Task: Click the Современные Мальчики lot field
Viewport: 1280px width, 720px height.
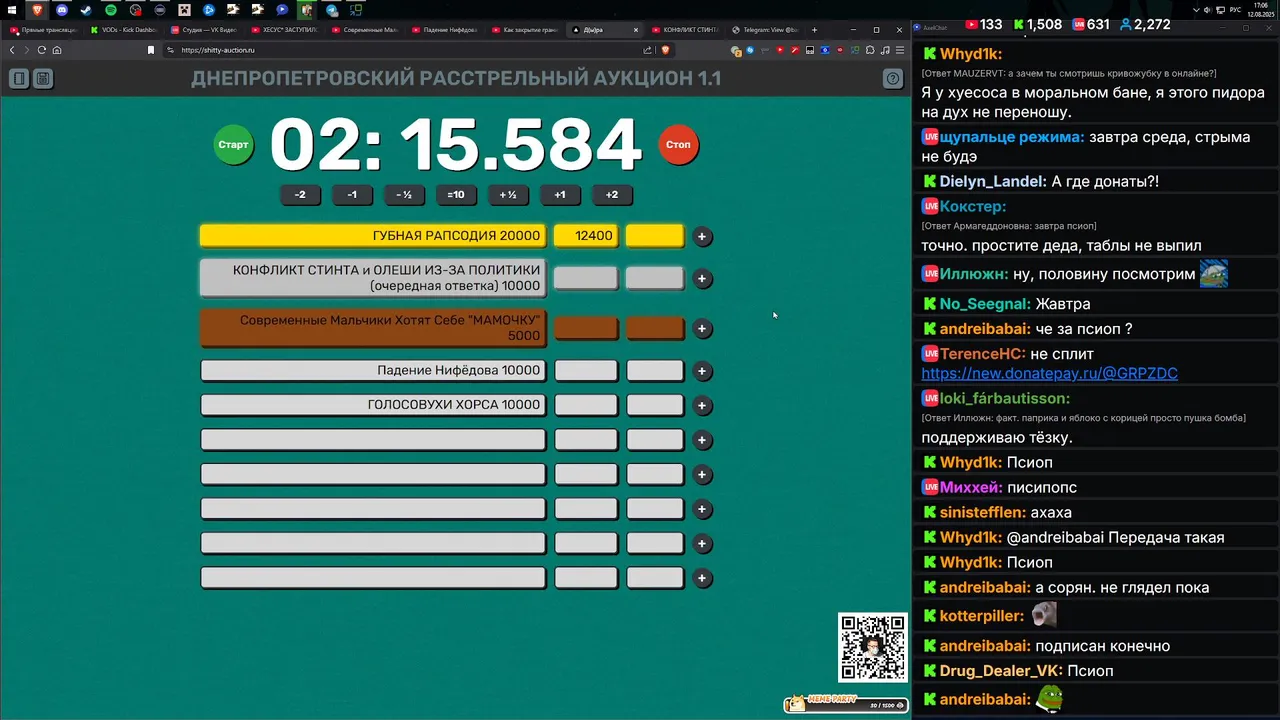Action: [373, 328]
